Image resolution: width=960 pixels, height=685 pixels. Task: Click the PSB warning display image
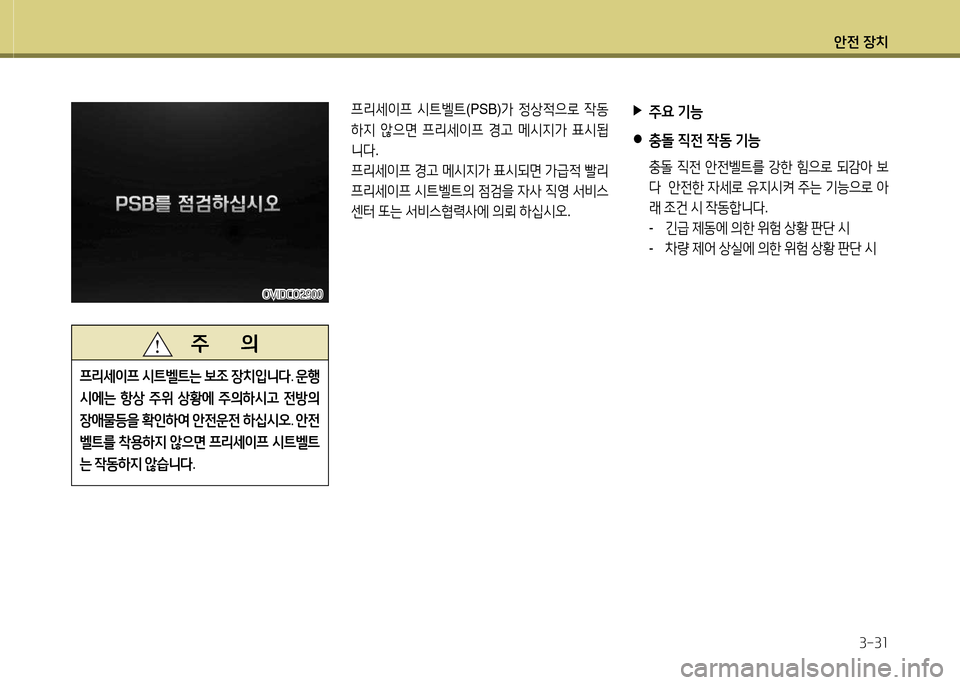click(x=200, y=202)
